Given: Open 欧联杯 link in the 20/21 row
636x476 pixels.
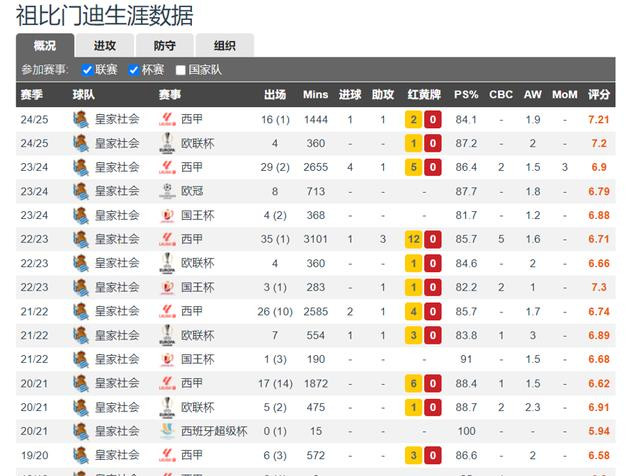Looking at the screenshot, I should (x=197, y=407).
